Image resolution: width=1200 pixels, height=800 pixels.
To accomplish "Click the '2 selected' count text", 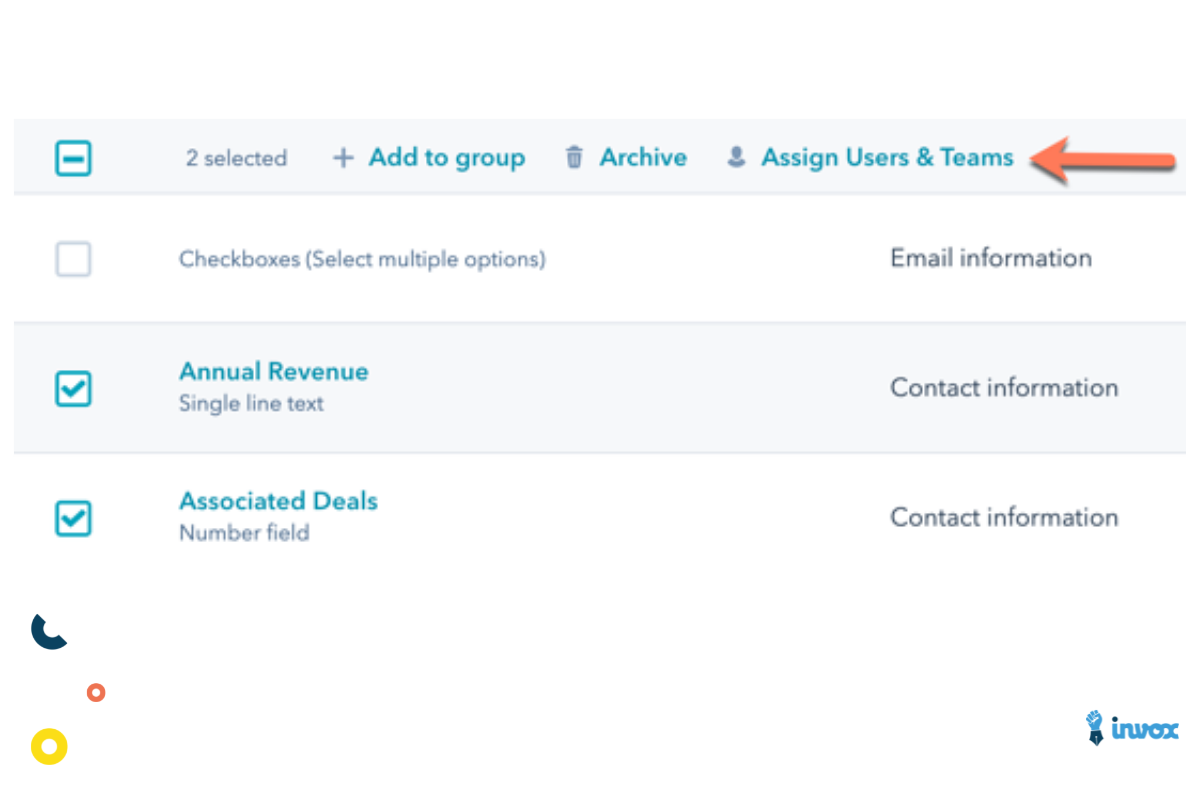I will coord(236,158).
